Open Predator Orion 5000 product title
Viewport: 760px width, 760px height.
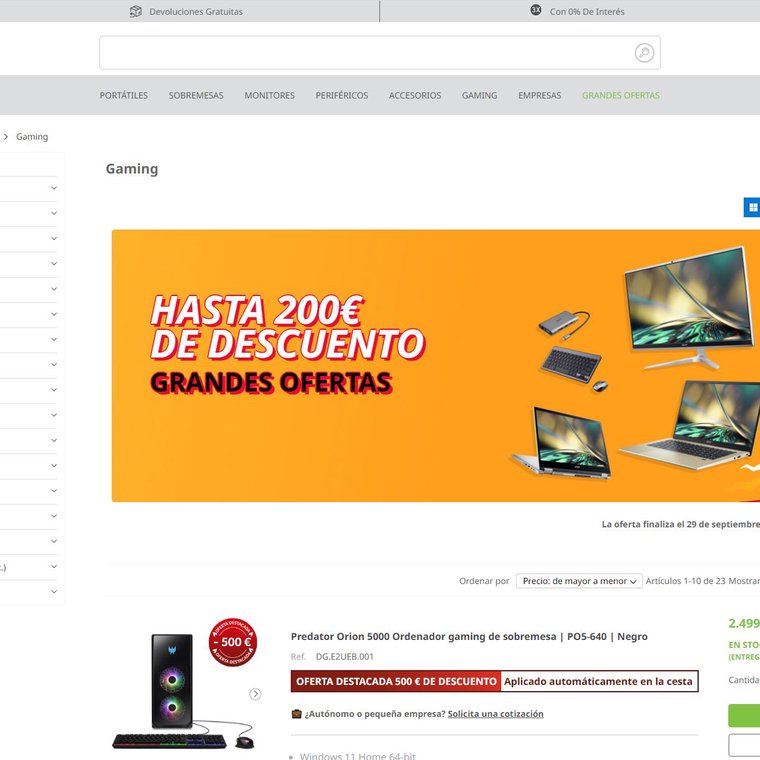pyautogui.click(x=469, y=636)
